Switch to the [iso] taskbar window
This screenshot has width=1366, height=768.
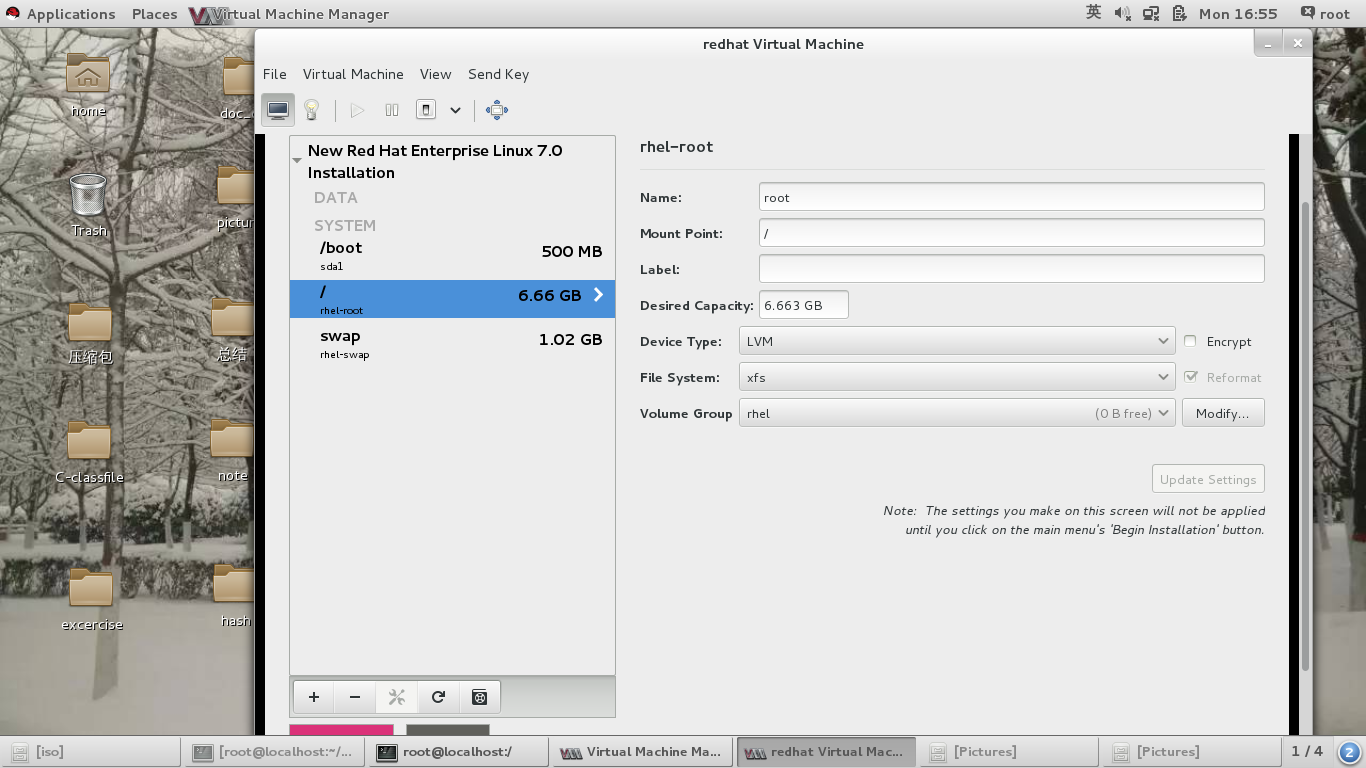point(91,752)
